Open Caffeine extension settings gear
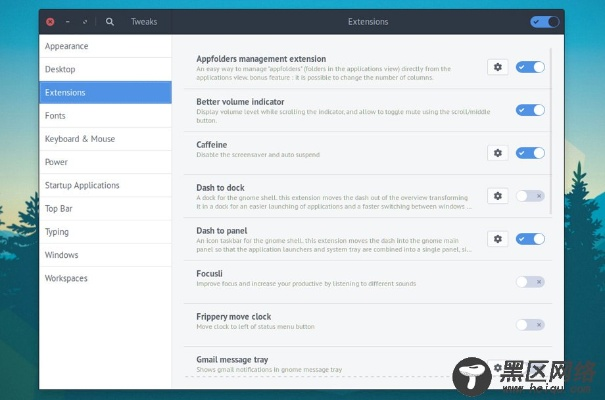The image size is (605, 400). pos(497,153)
